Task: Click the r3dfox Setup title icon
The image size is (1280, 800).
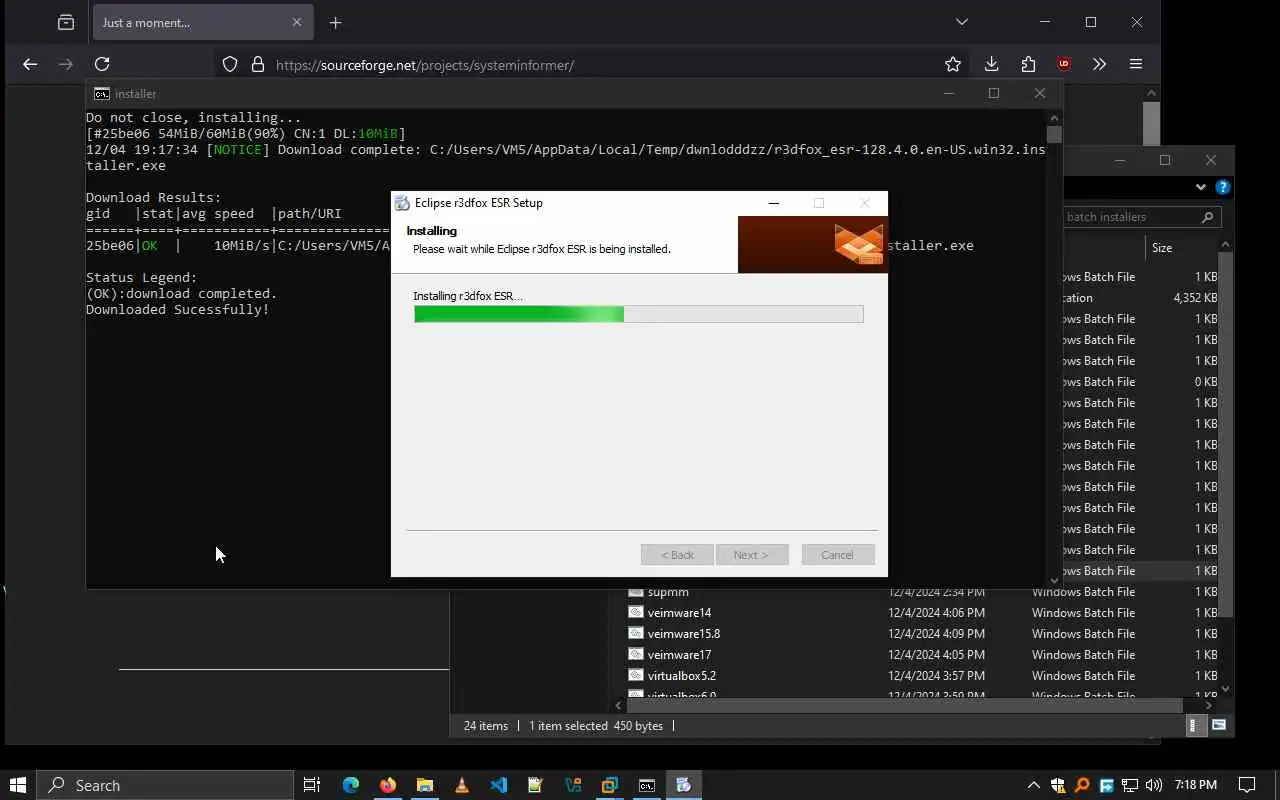Action: coord(402,203)
